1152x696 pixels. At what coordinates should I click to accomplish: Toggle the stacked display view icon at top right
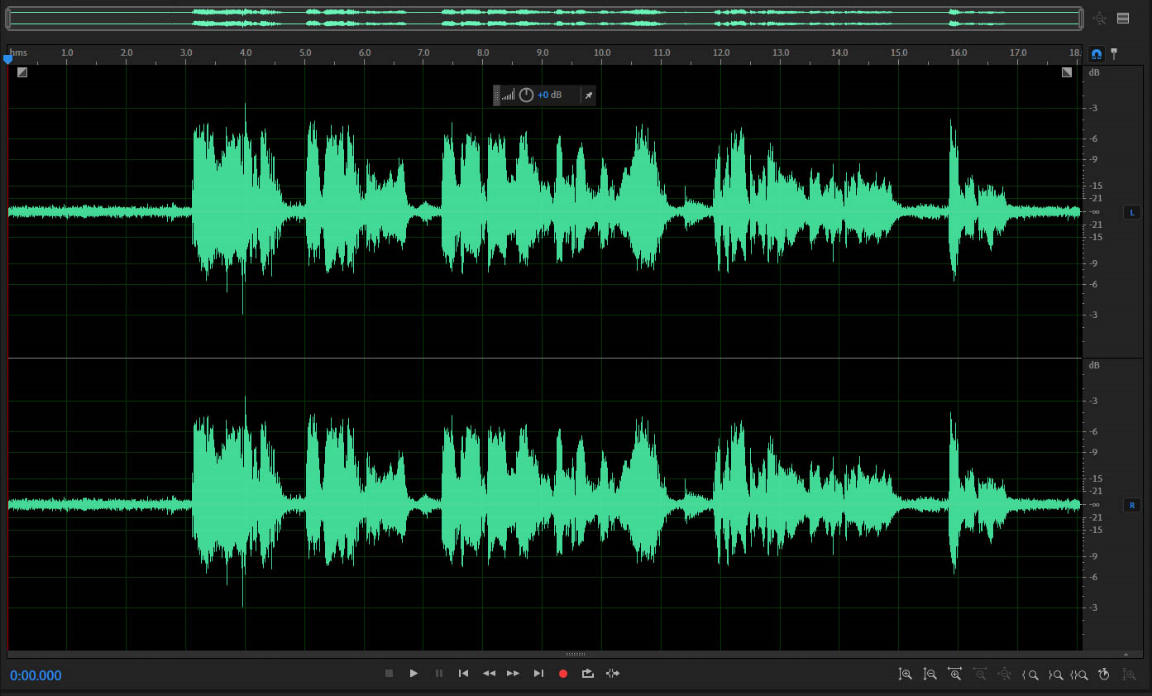tap(1123, 18)
